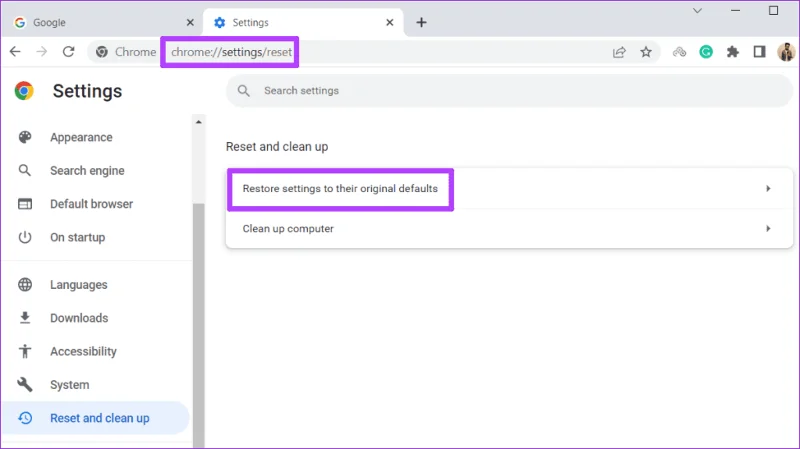Click the Accessibility person icon

pos(24,351)
